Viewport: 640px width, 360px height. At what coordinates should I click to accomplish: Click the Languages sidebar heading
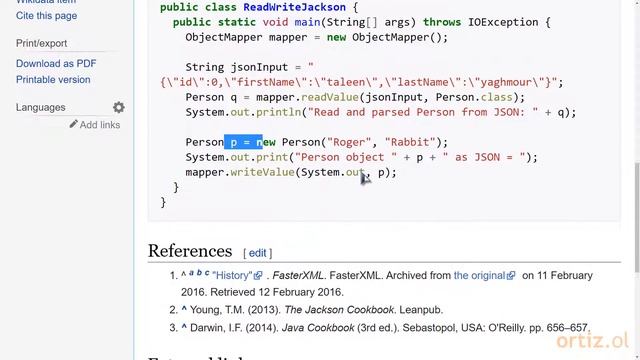(40, 107)
